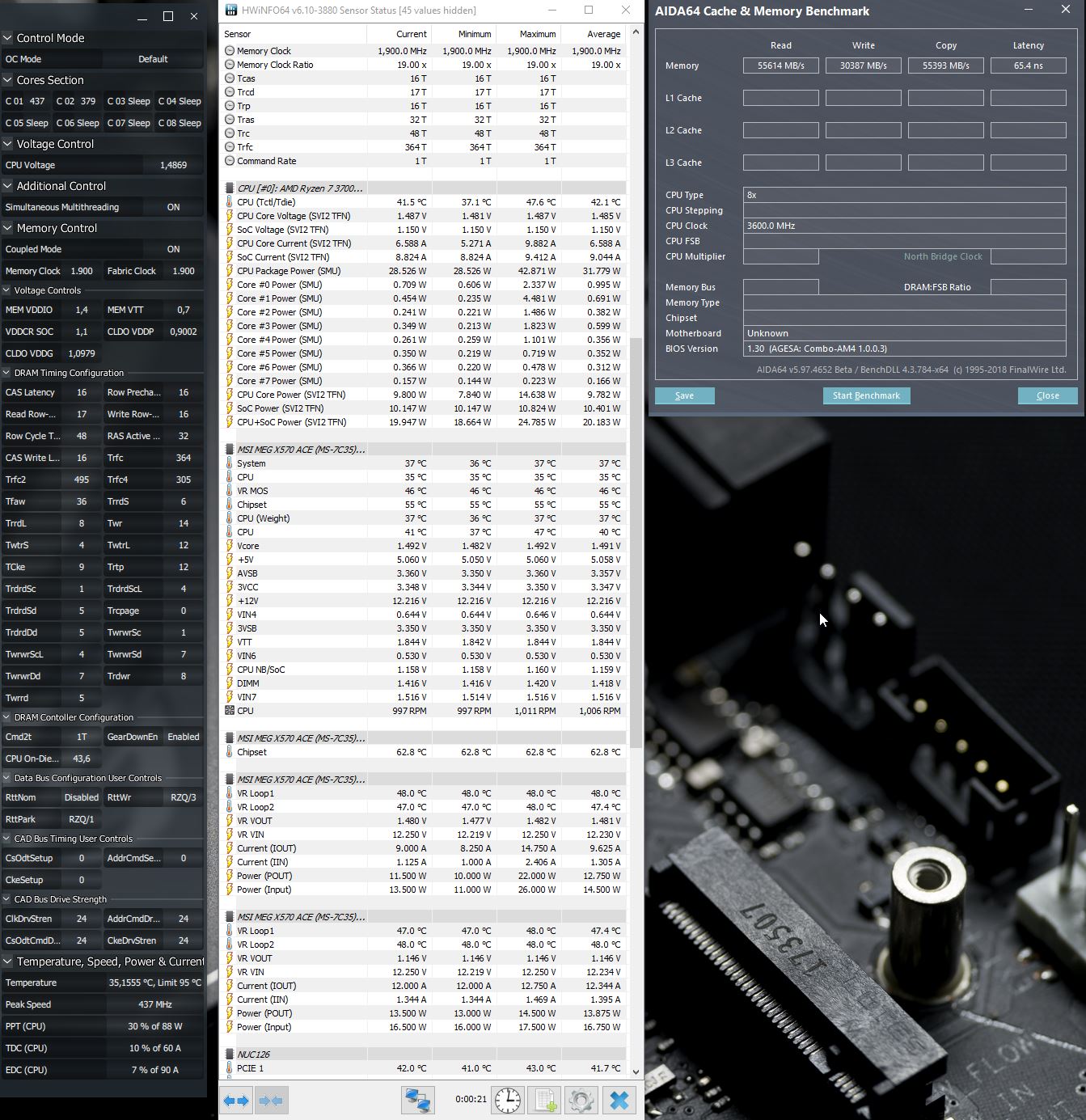
Task: Collapse the DRAM Timing Configuration section
Action: [x=7, y=373]
